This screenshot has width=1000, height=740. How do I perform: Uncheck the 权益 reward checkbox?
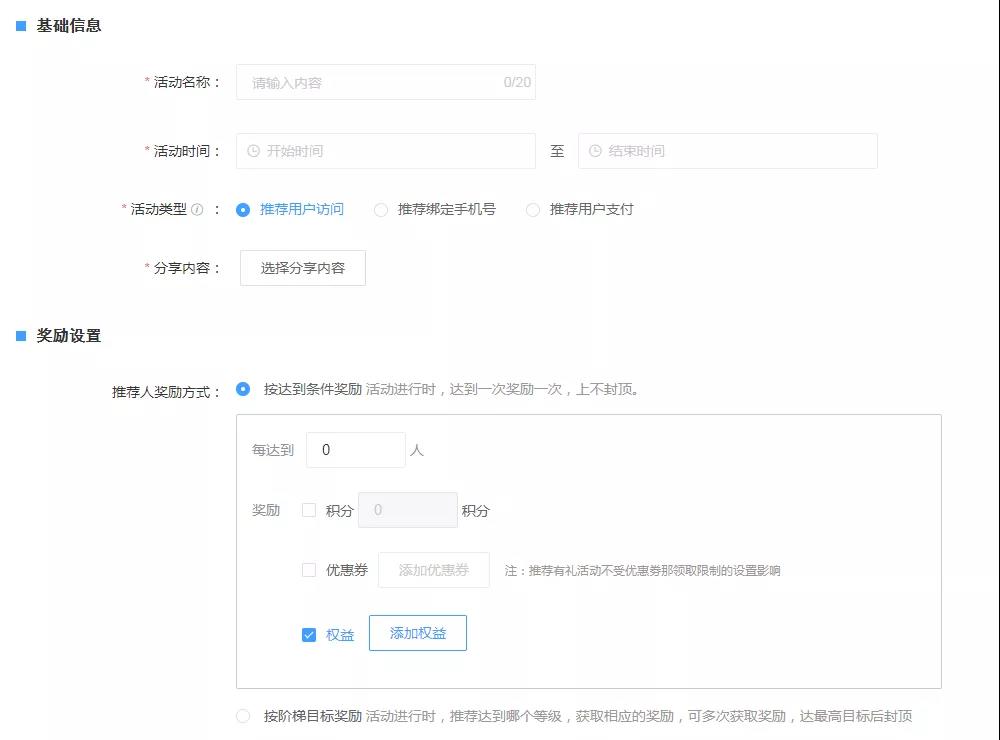pos(309,635)
